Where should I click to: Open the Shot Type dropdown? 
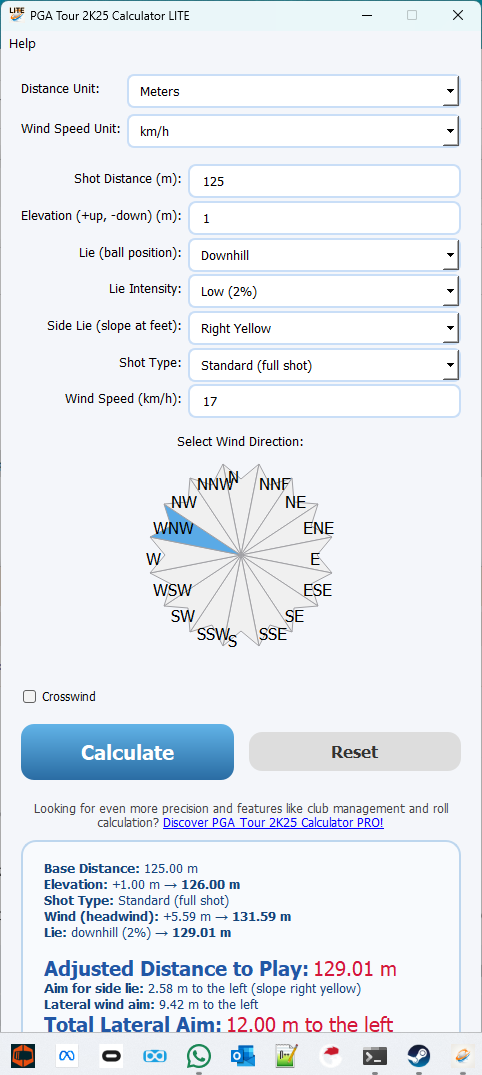[324, 365]
